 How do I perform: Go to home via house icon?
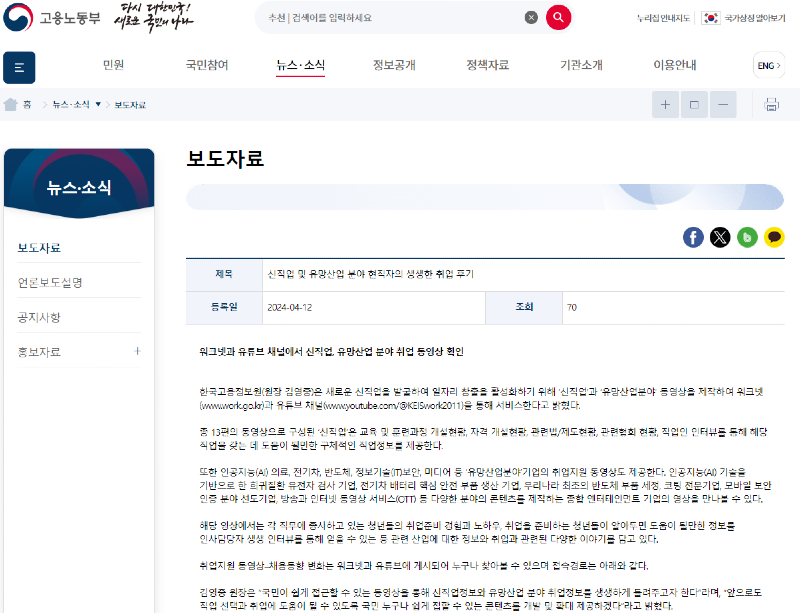(10, 105)
